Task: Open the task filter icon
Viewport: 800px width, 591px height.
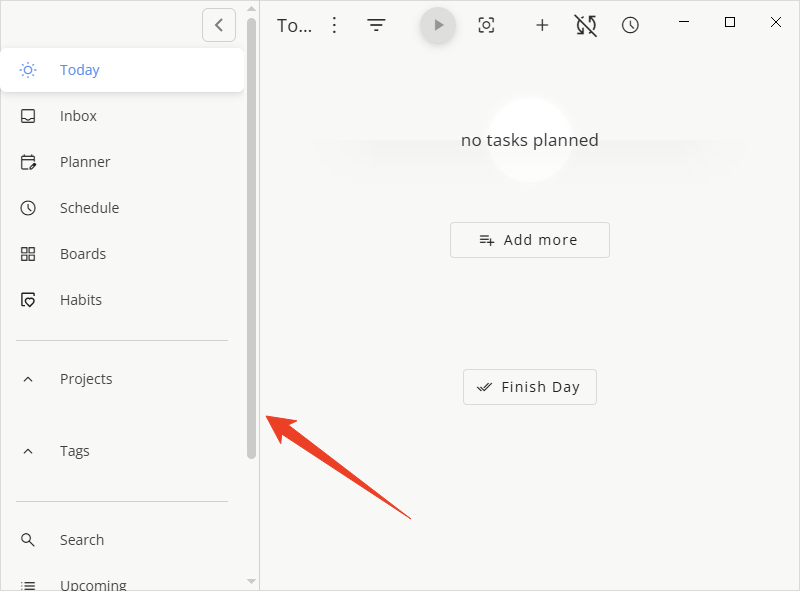Action: [376, 25]
